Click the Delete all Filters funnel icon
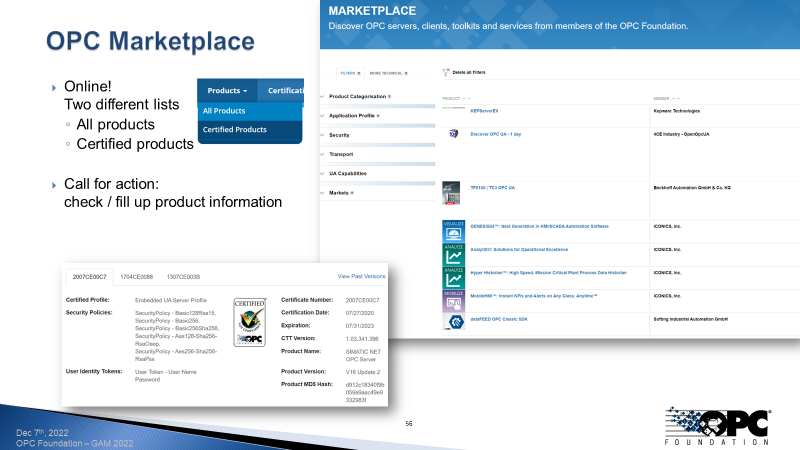This screenshot has height=450, width=800. click(x=446, y=72)
